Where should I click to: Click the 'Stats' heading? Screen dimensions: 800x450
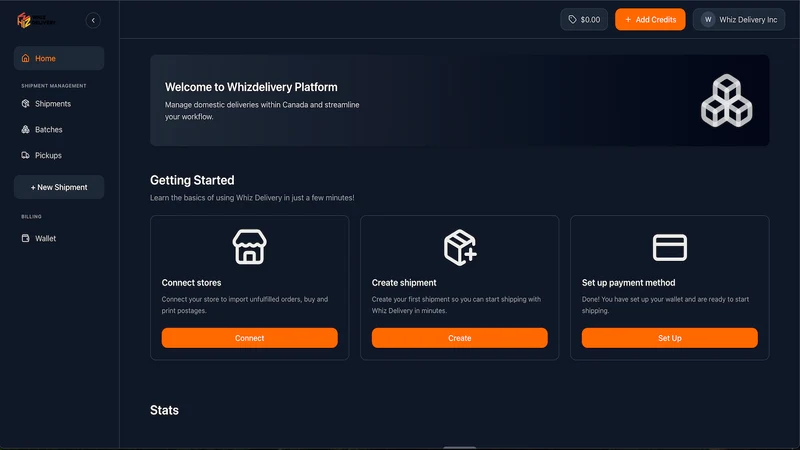point(164,410)
